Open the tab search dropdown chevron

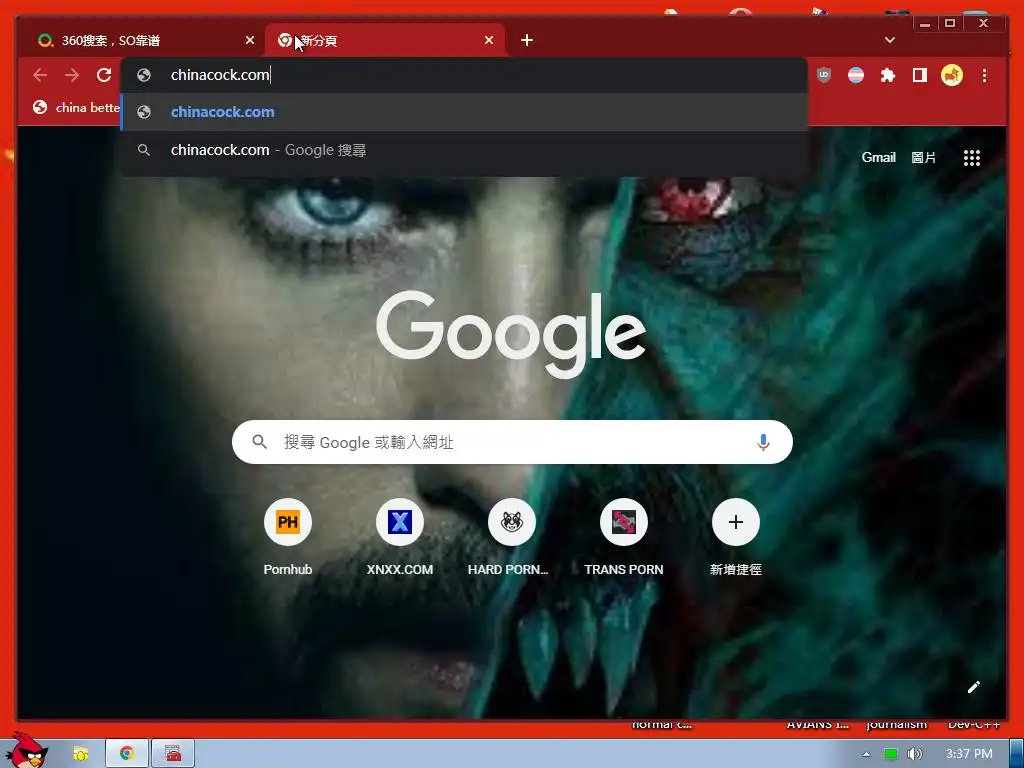(x=889, y=40)
